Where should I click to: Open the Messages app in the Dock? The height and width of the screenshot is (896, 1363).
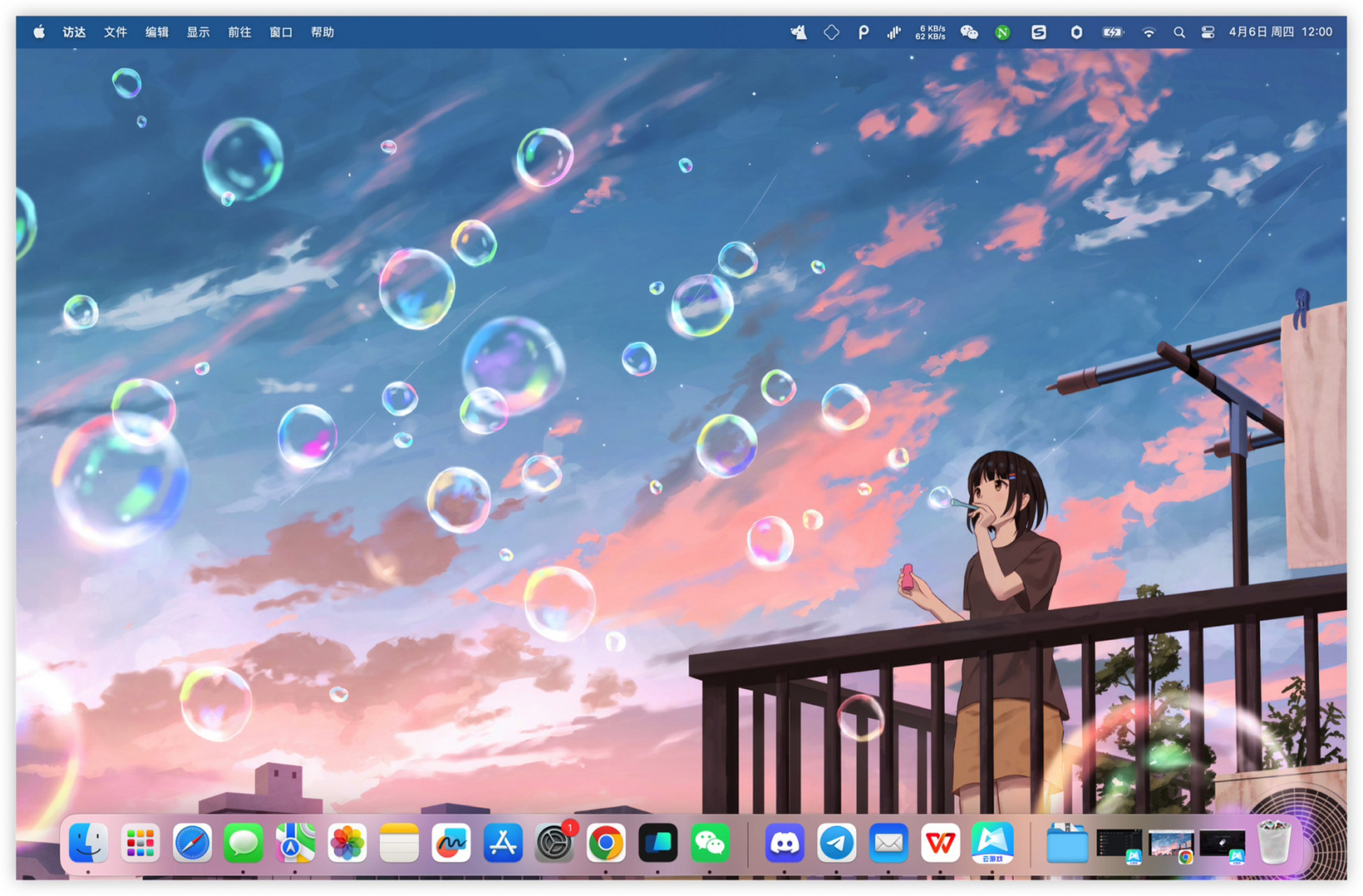coord(244,843)
